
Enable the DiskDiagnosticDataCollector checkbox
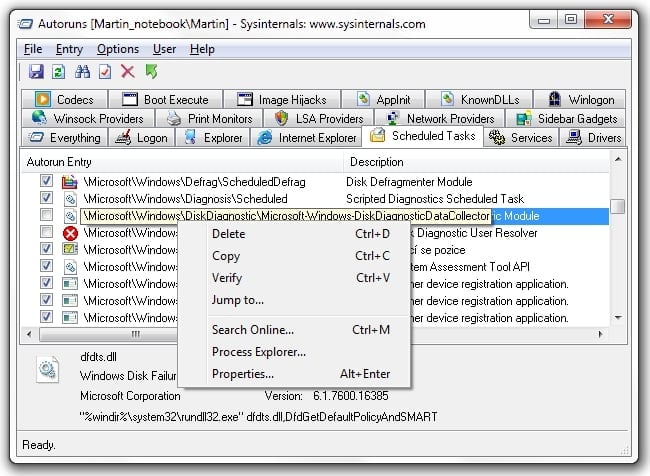point(46,215)
